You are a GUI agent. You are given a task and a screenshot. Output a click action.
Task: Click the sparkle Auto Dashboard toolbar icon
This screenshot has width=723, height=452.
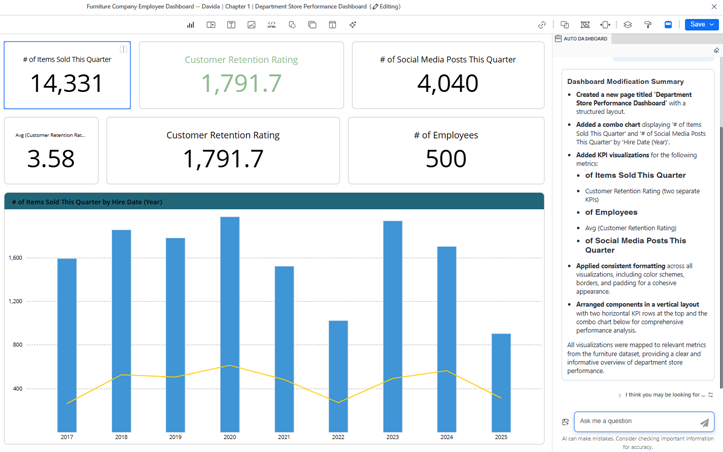(353, 25)
